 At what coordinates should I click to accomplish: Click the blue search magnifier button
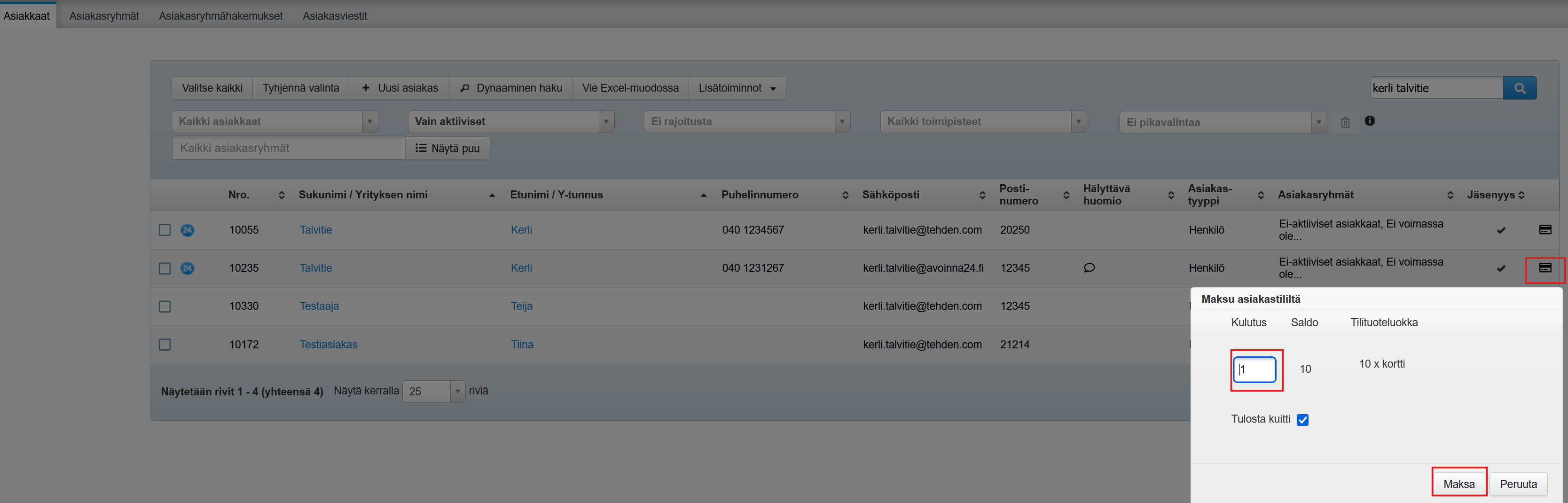tap(1519, 88)
